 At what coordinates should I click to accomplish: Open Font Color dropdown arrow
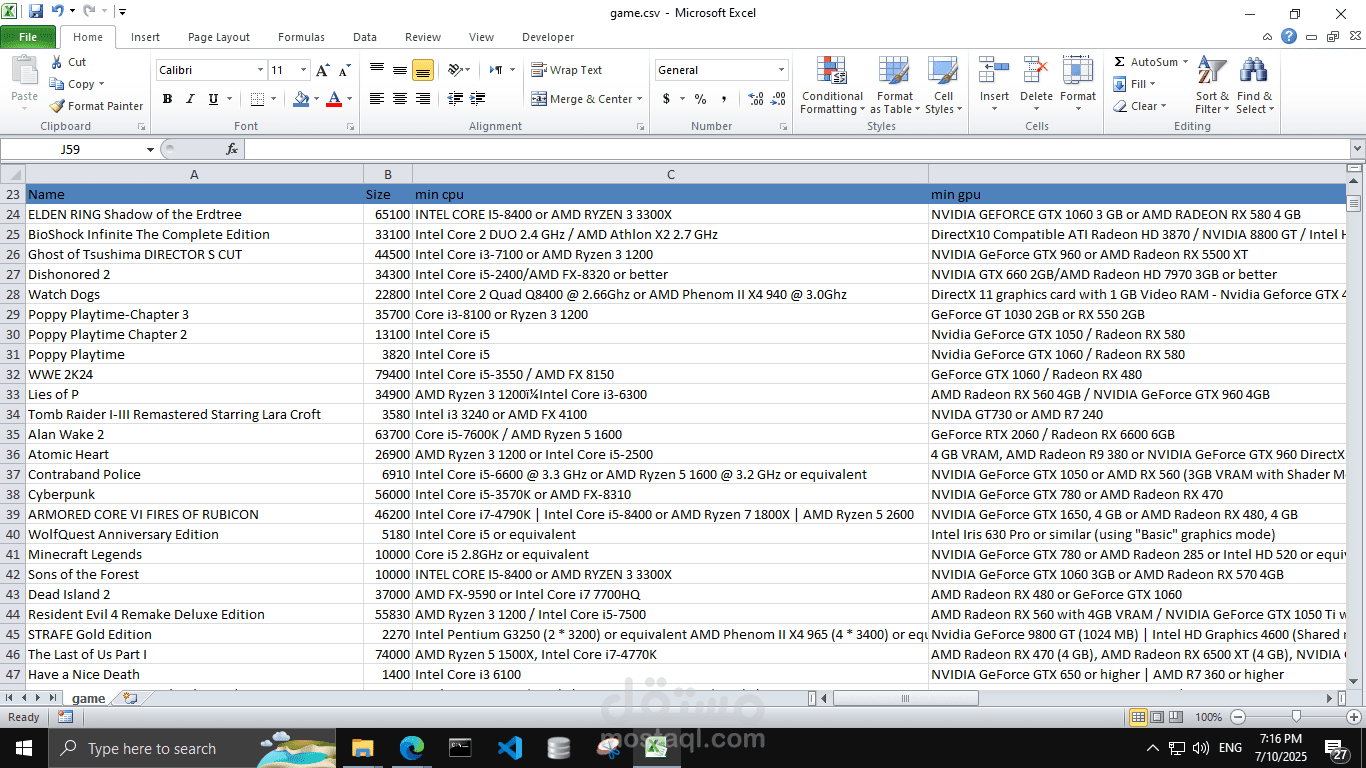click(348, 99)
